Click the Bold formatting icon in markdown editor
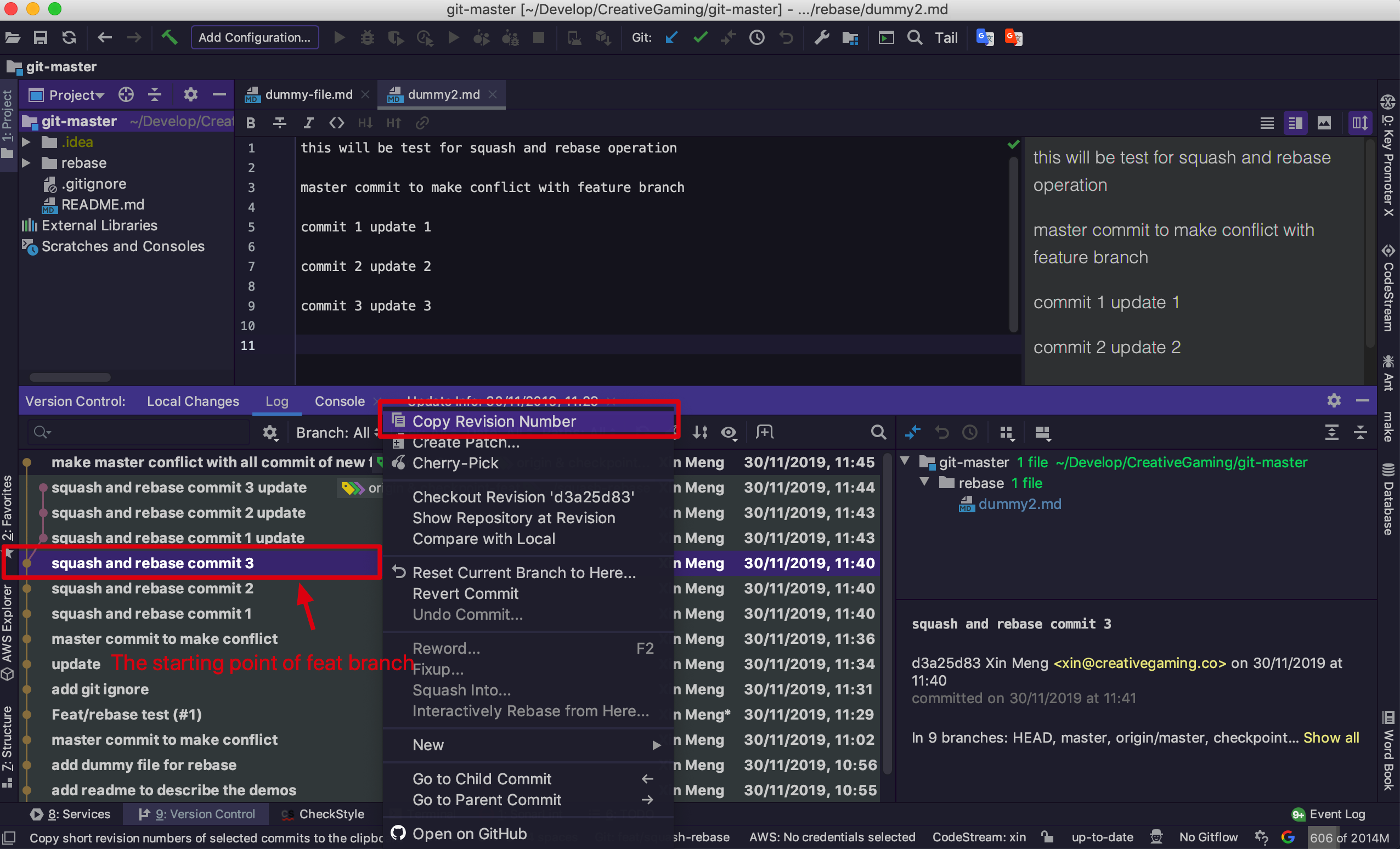Viewport: 1400px width, 849px height. coord(251,123)
